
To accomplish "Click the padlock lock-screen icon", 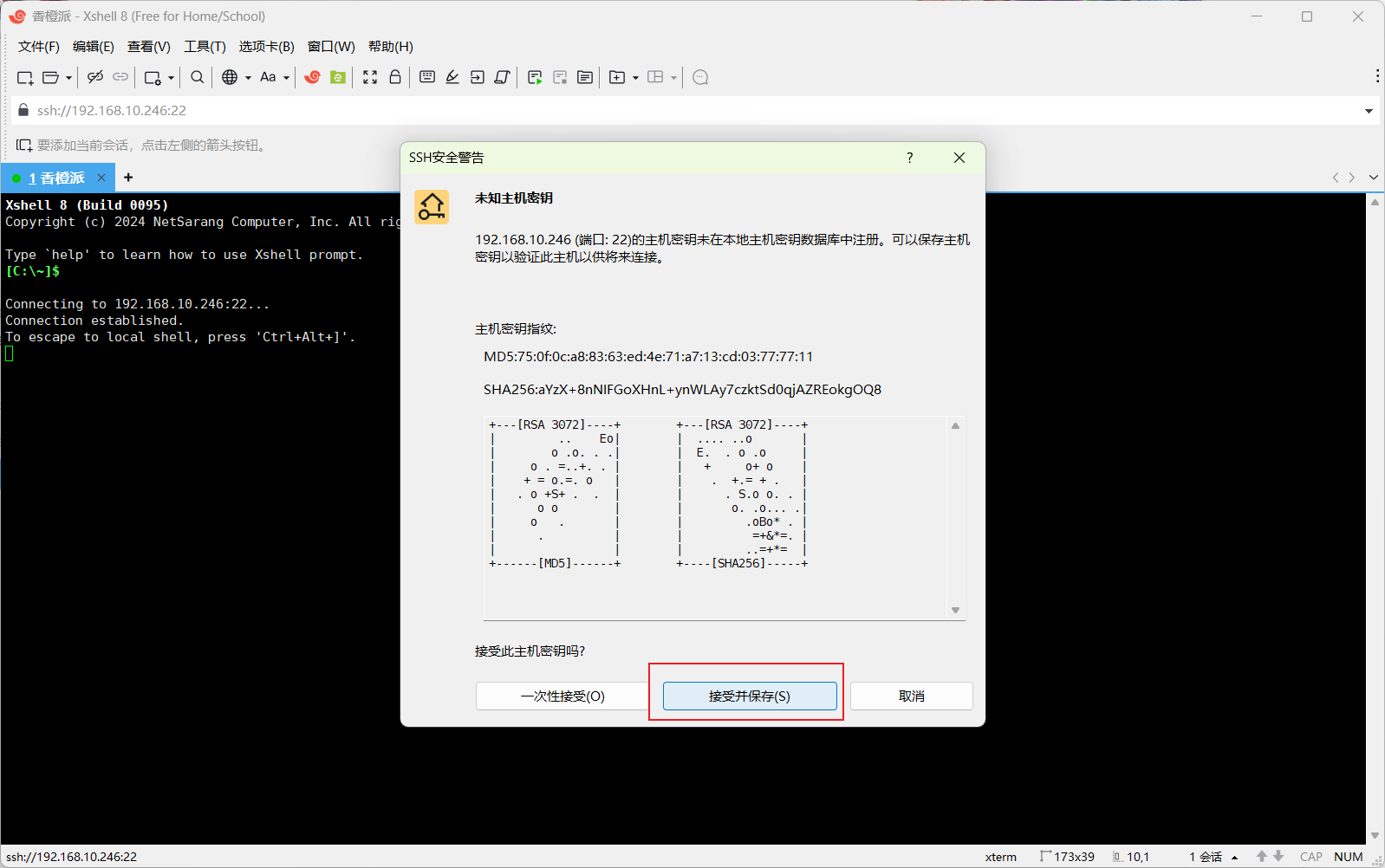I will (x=395, y=77).
